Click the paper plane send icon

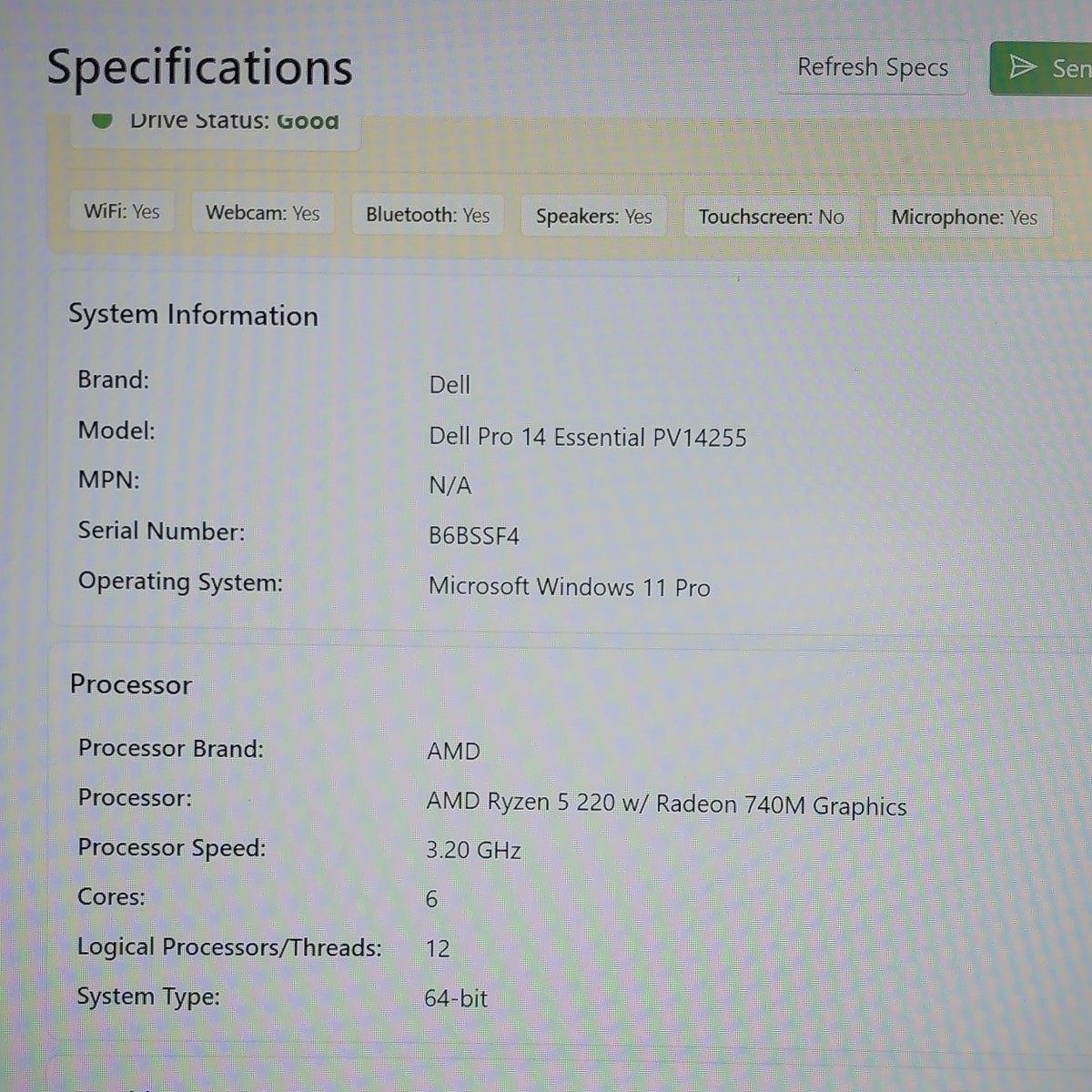[x=1023, y=66]
